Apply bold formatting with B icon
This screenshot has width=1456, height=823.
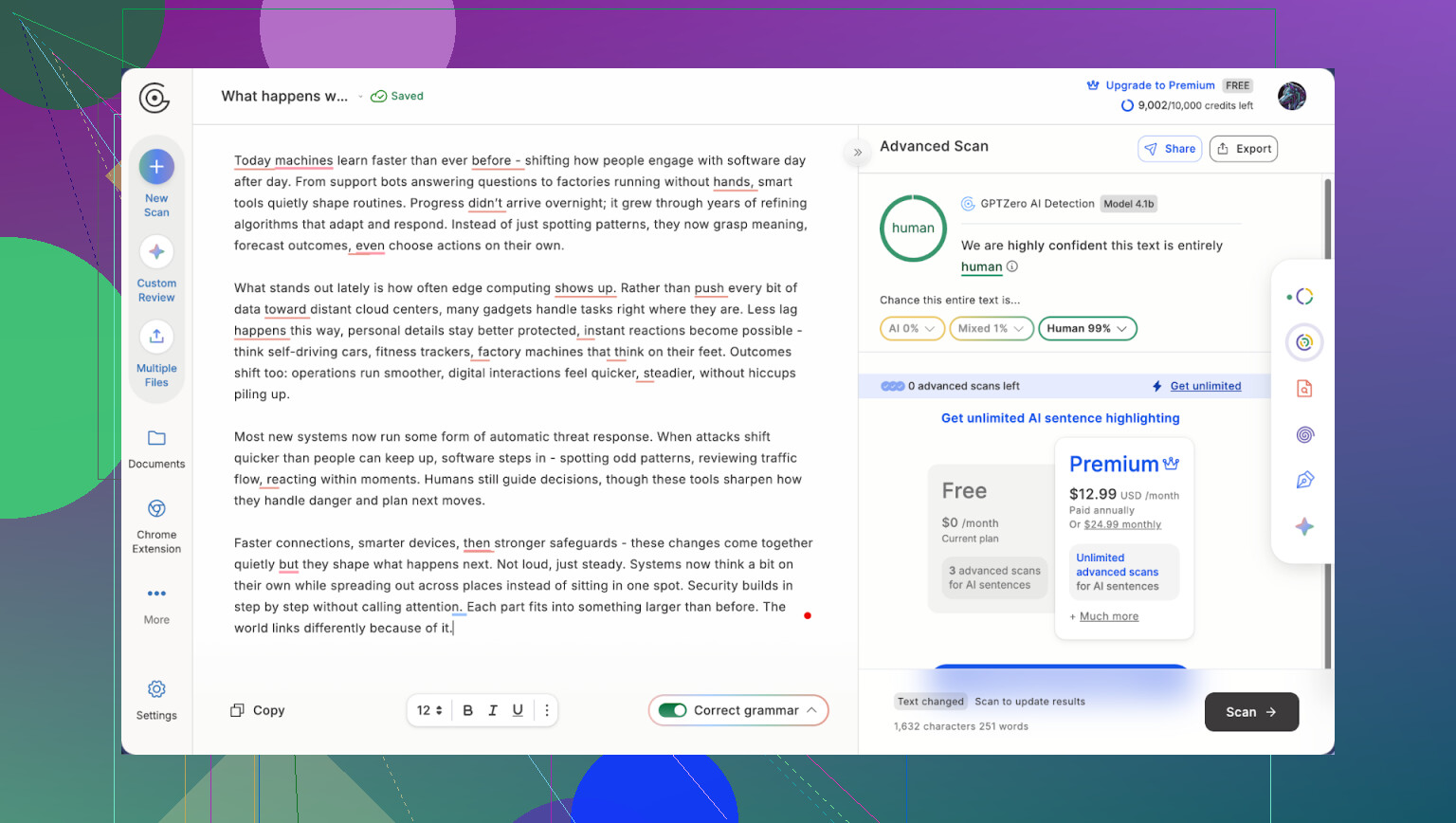point(467,710)
